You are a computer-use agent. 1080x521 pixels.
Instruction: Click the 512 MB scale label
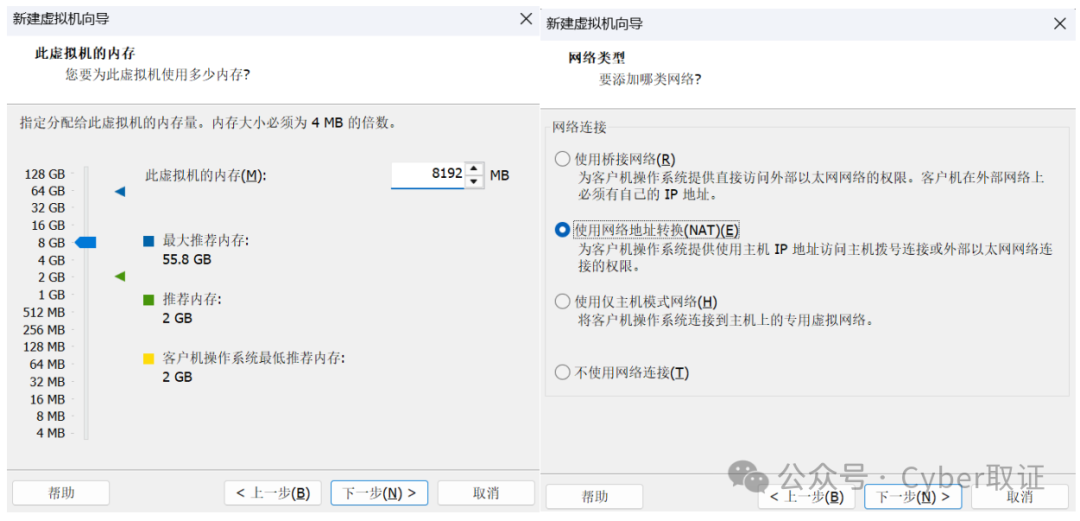click(44, 311)
